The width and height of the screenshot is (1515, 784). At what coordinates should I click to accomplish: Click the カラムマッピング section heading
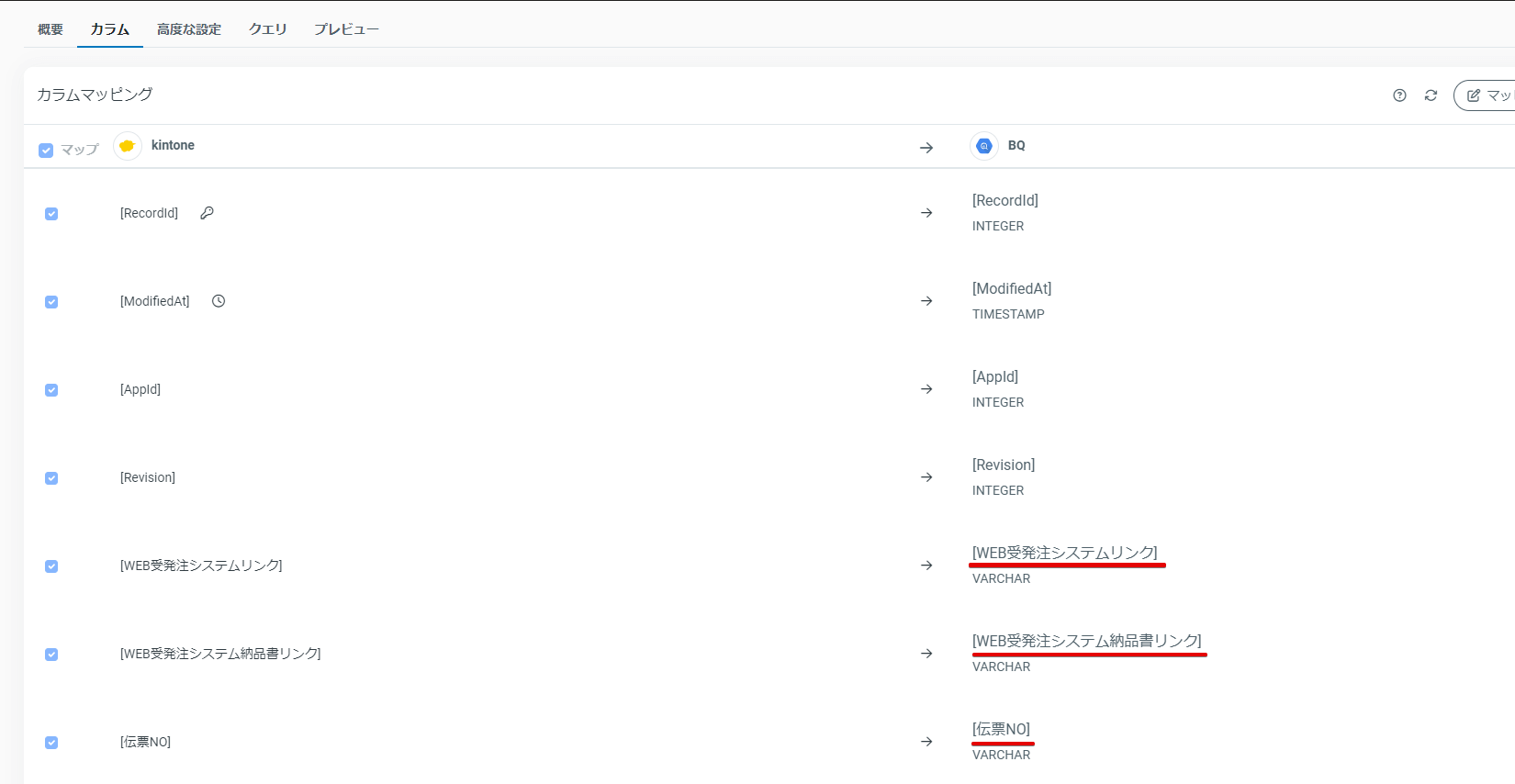coord(95,95)
